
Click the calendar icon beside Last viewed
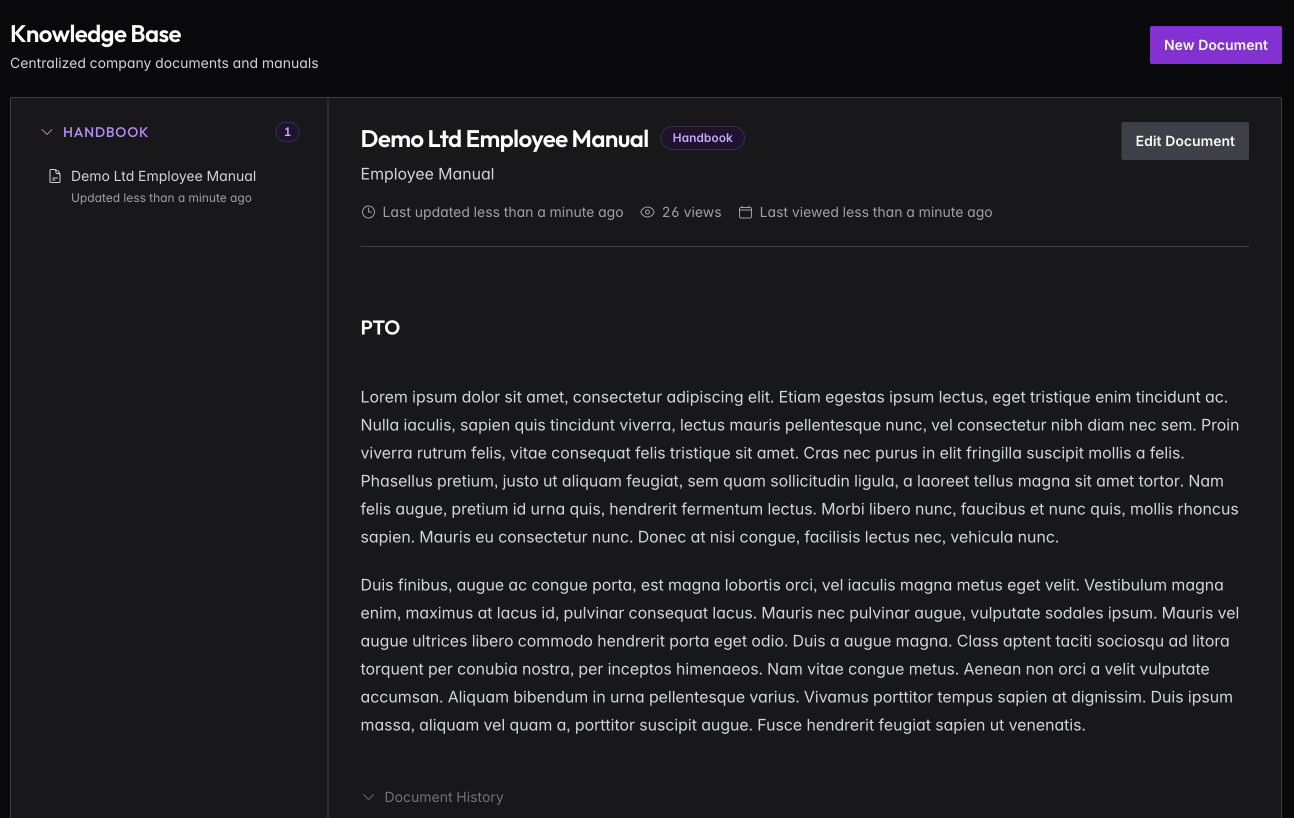tap(745, 212)
